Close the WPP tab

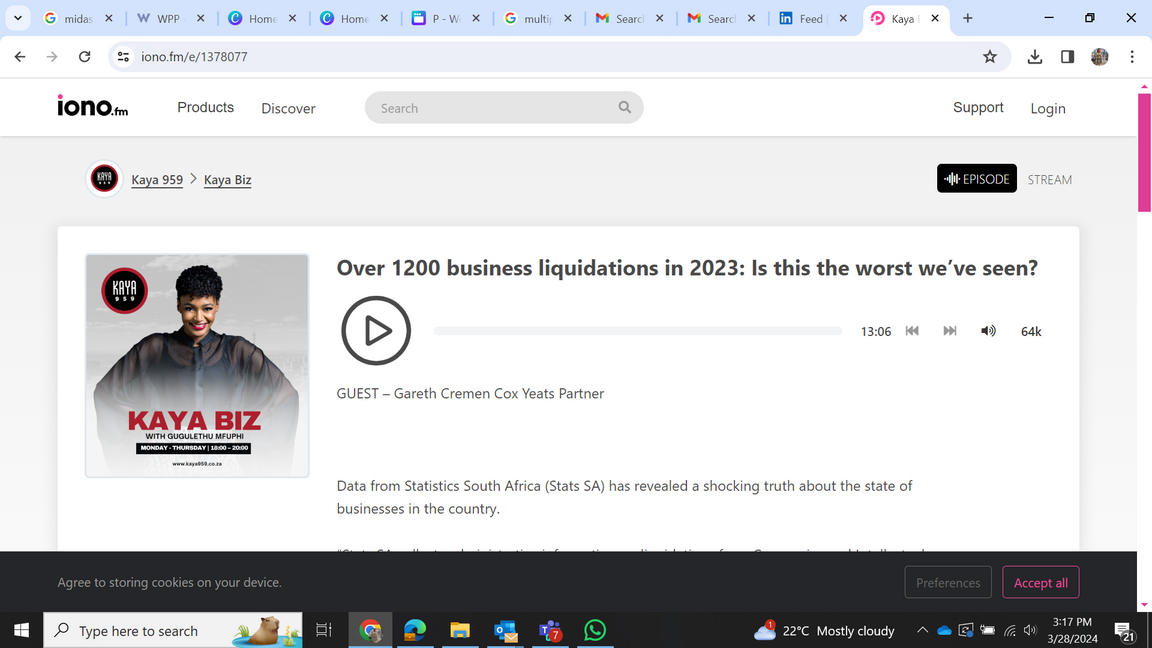pyautogui.click(x=200, y=18)
